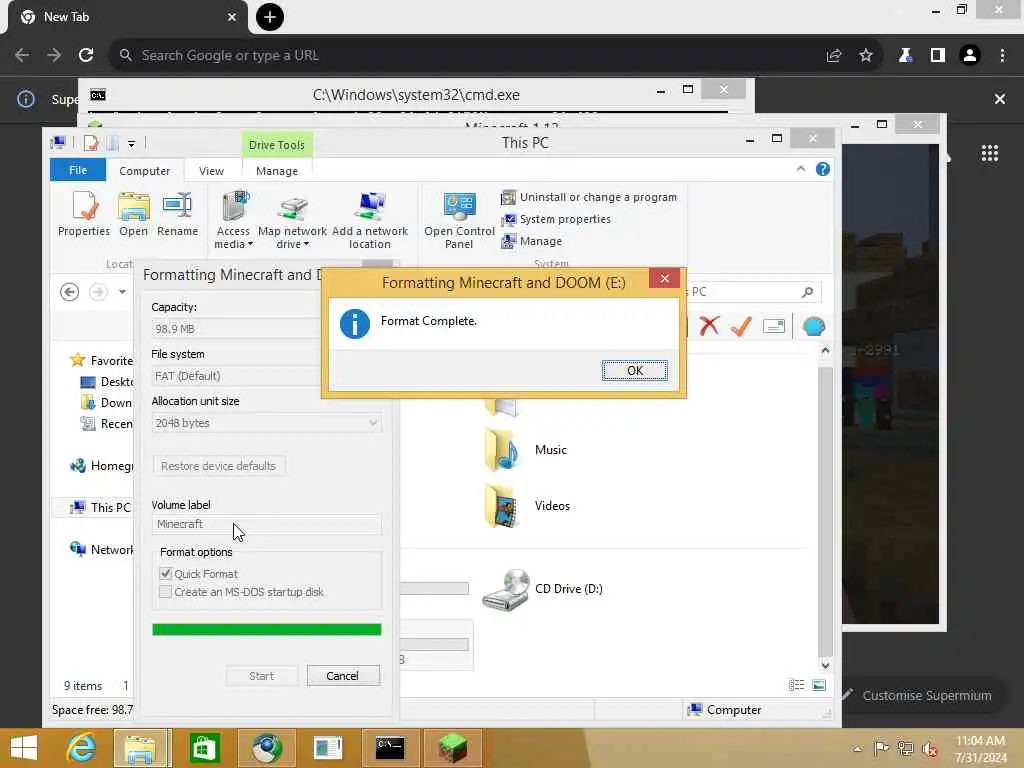Open Internet Explorer from the taskbar

tap(82, 748)
